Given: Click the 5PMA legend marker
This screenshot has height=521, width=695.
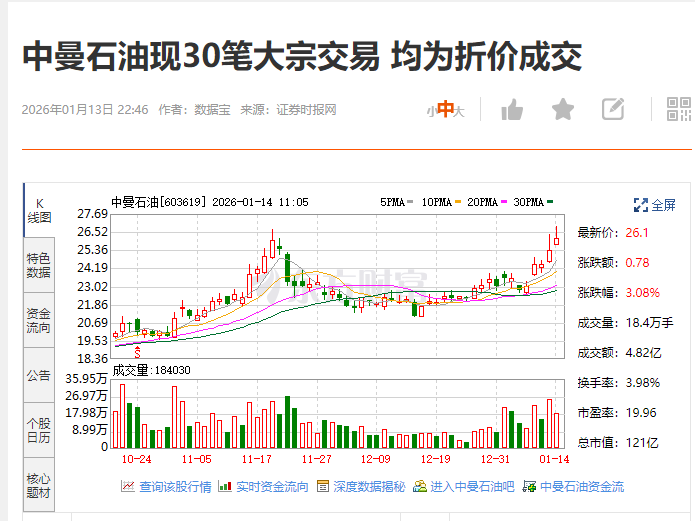Looking at the screenshot, I should tap(410, 202).
